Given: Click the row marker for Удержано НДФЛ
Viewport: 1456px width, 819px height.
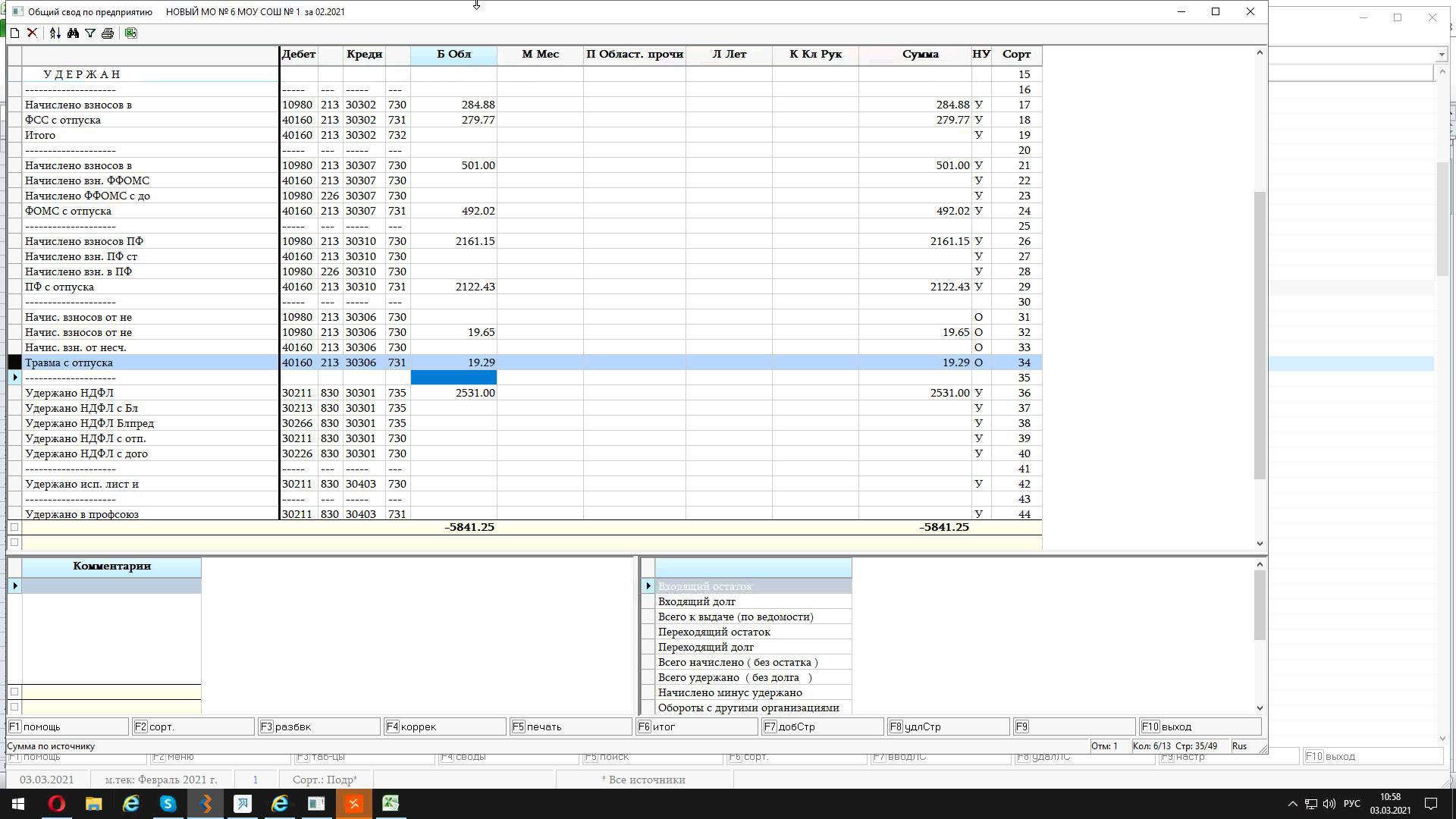Looking at the screenshot, I should click(x=14, y=393).
